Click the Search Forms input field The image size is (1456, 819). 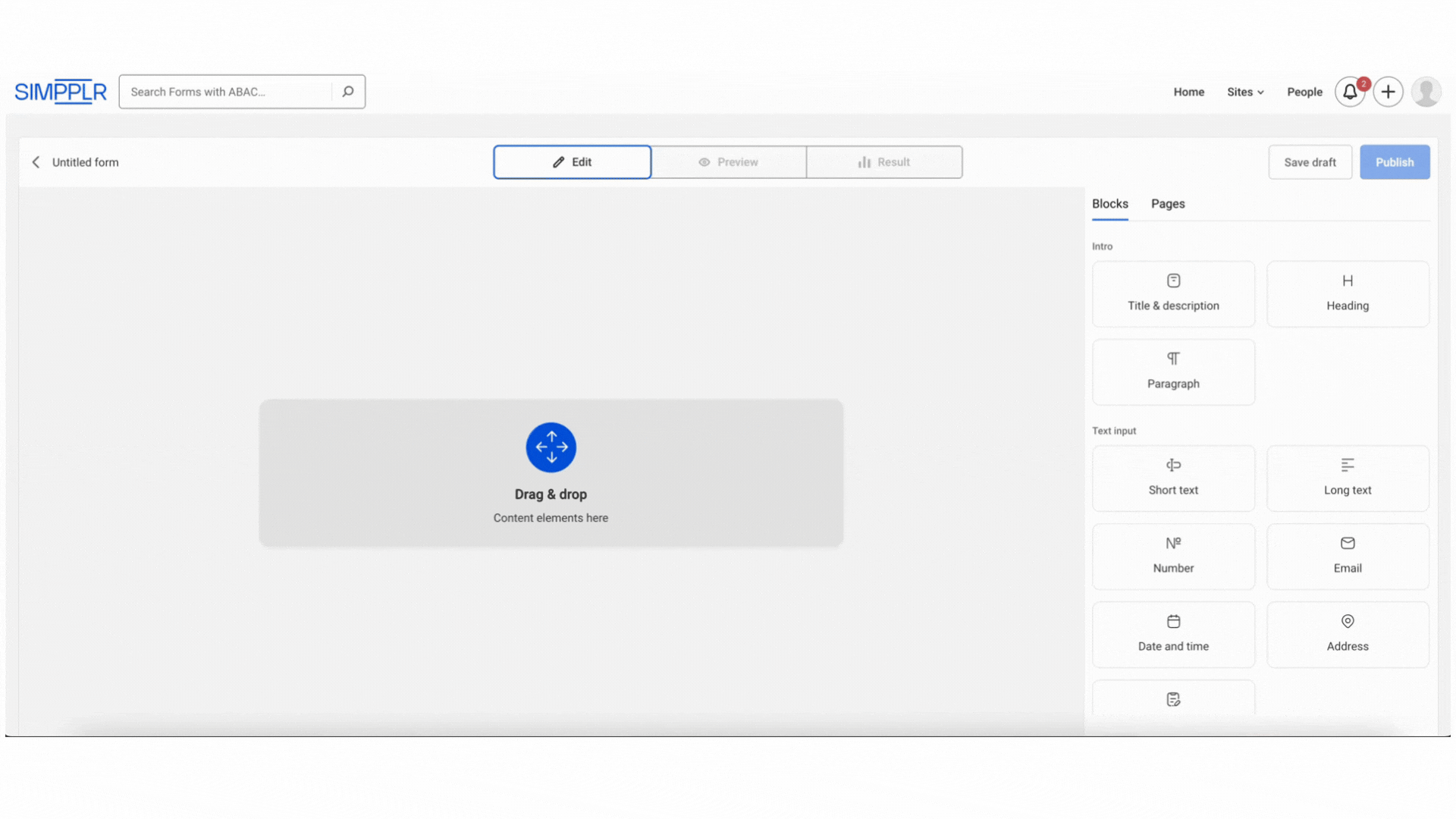point(227,92)
